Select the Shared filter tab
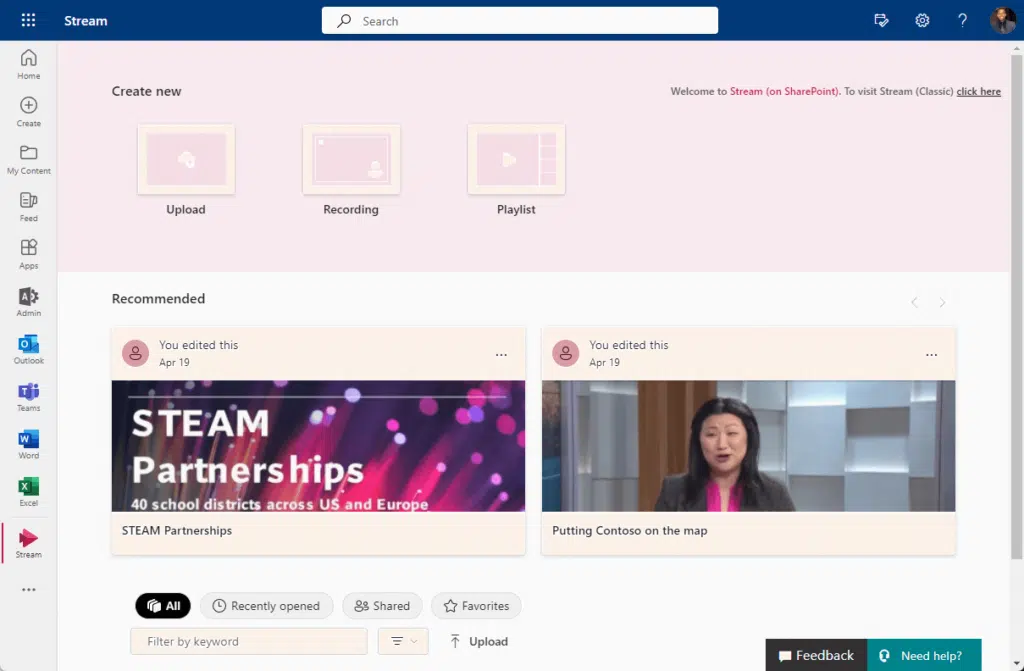Image resolution: width=1024 pixels, height=671 pixels. pos(382,606)
